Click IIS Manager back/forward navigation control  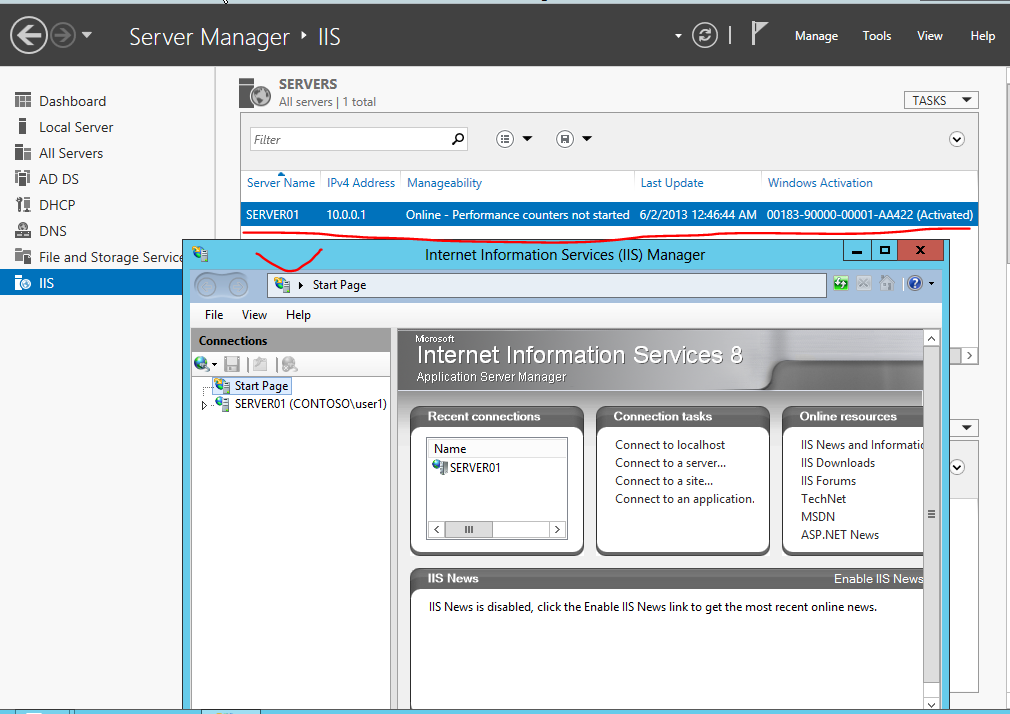[x=221, y=285]
